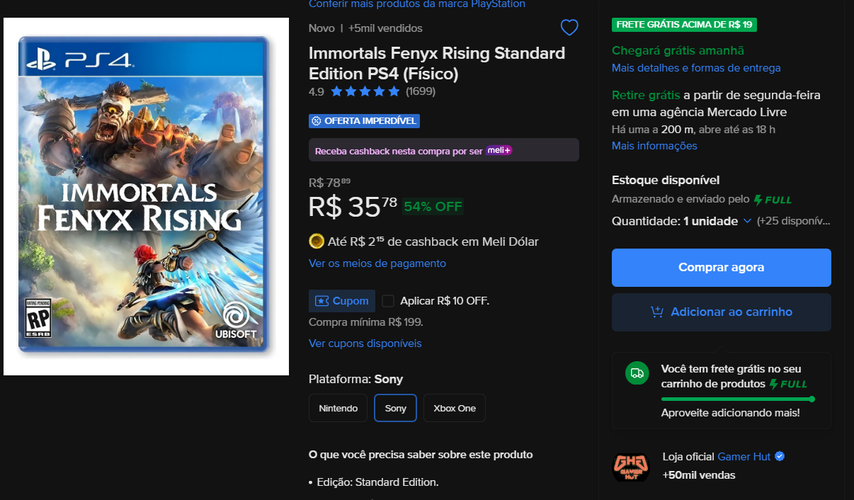Open Mais detalhes e formas de entrega
This screenshot has height=500, width=854.
click(x=696, y=68)
